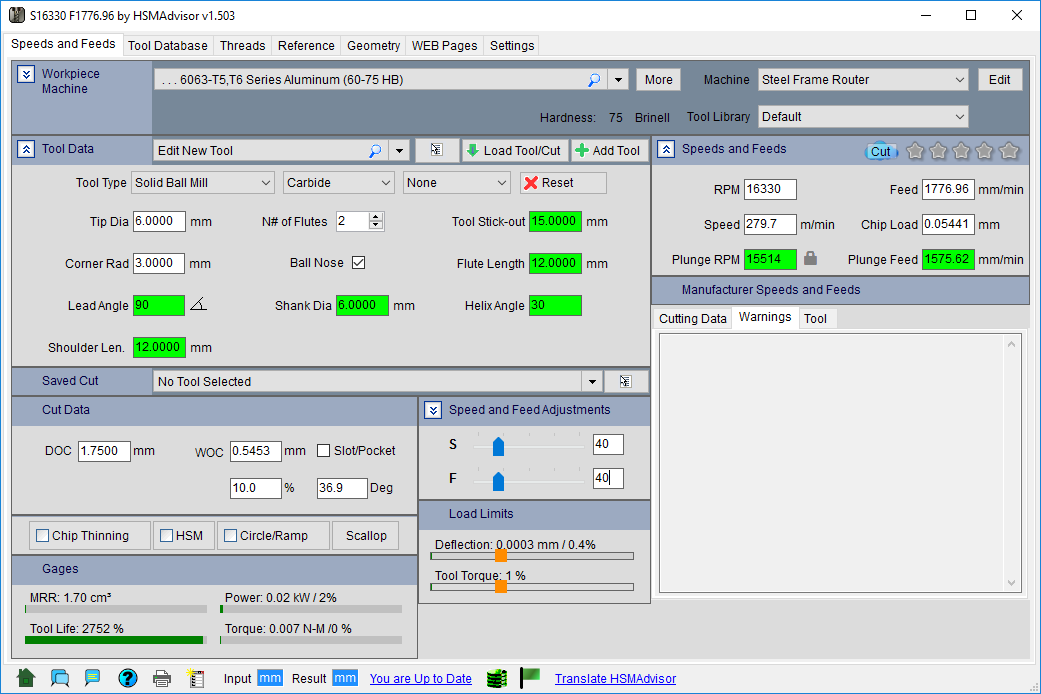Click the Translate HSMAdvisor link
The height and width of the screenshot is (694, 1041).
(x=615, y=679)
